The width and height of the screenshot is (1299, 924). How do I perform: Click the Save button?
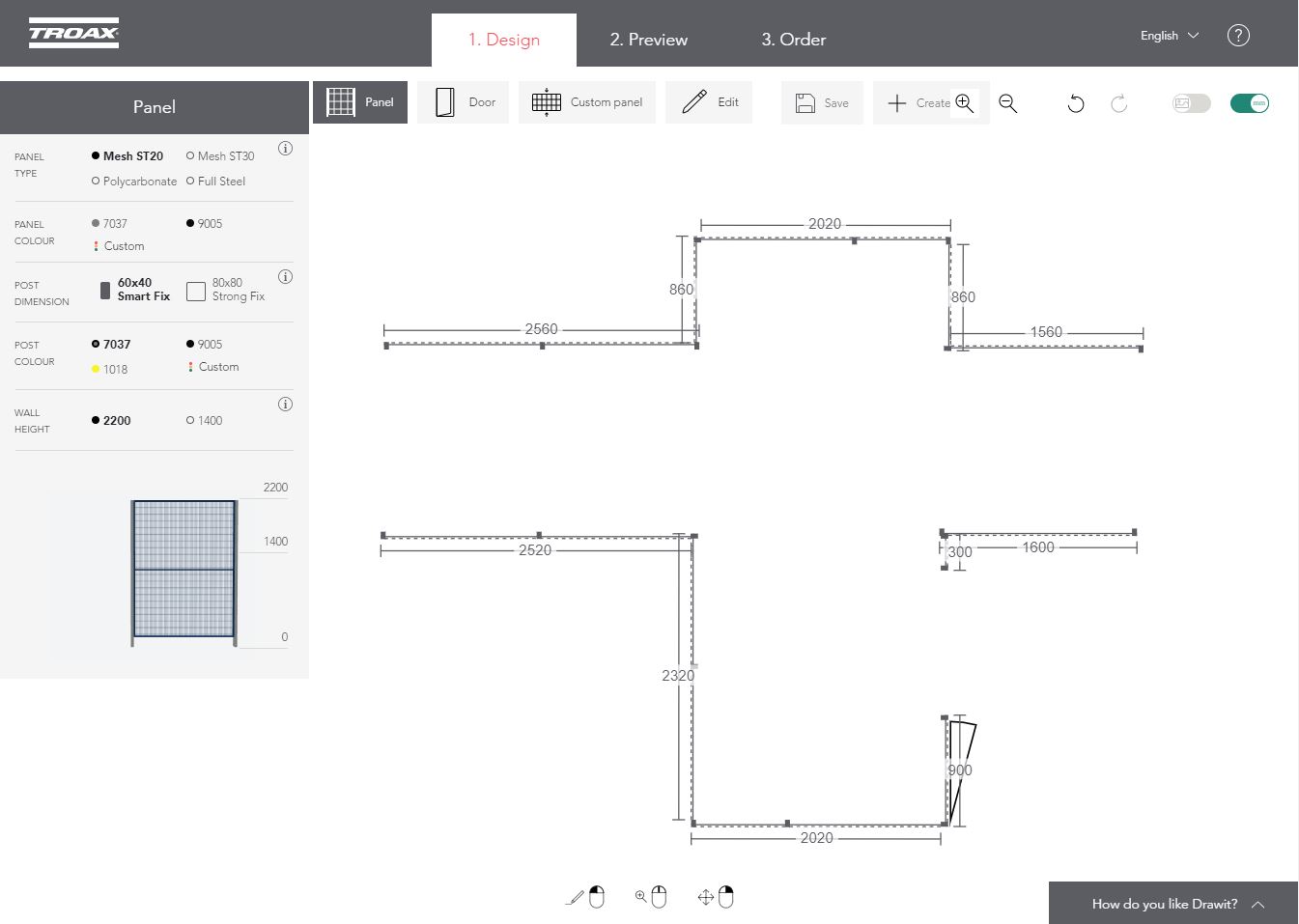(822, 103)
